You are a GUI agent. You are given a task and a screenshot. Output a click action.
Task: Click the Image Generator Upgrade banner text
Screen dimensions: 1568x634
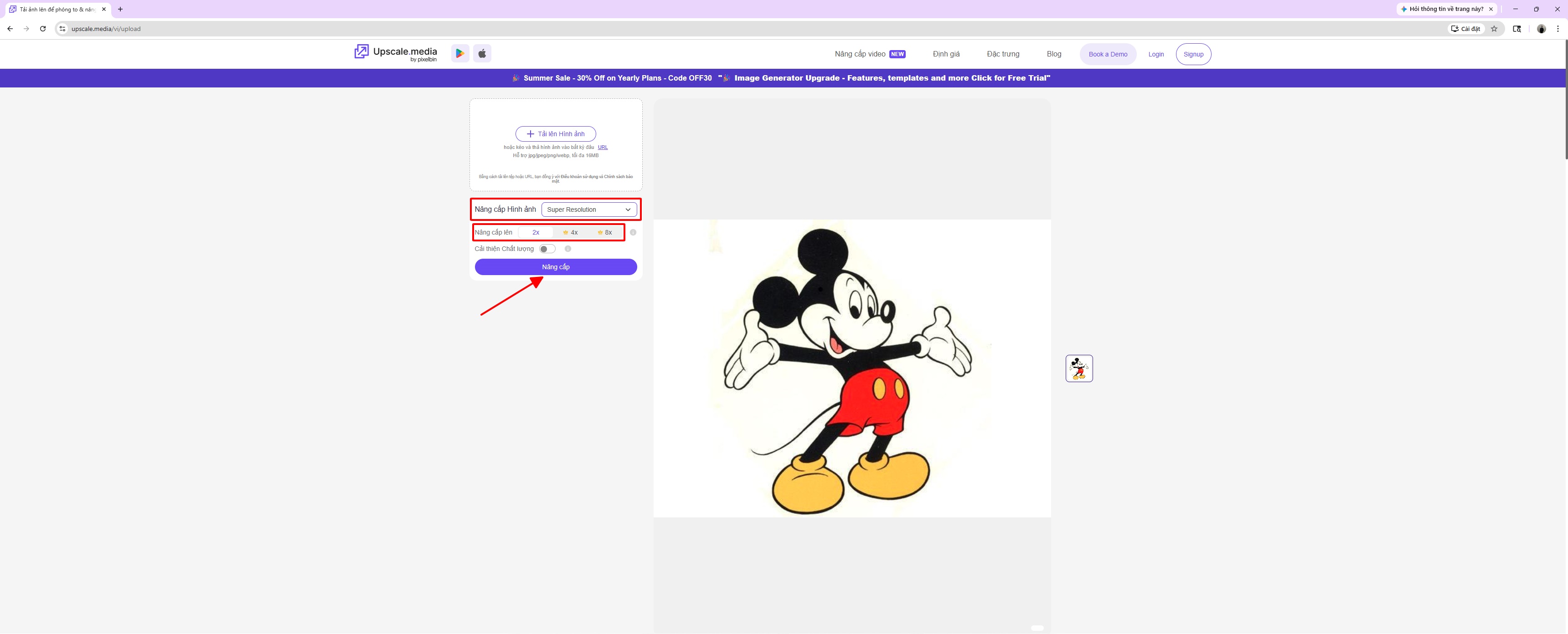pyautogui.click(x=884, y=78)
